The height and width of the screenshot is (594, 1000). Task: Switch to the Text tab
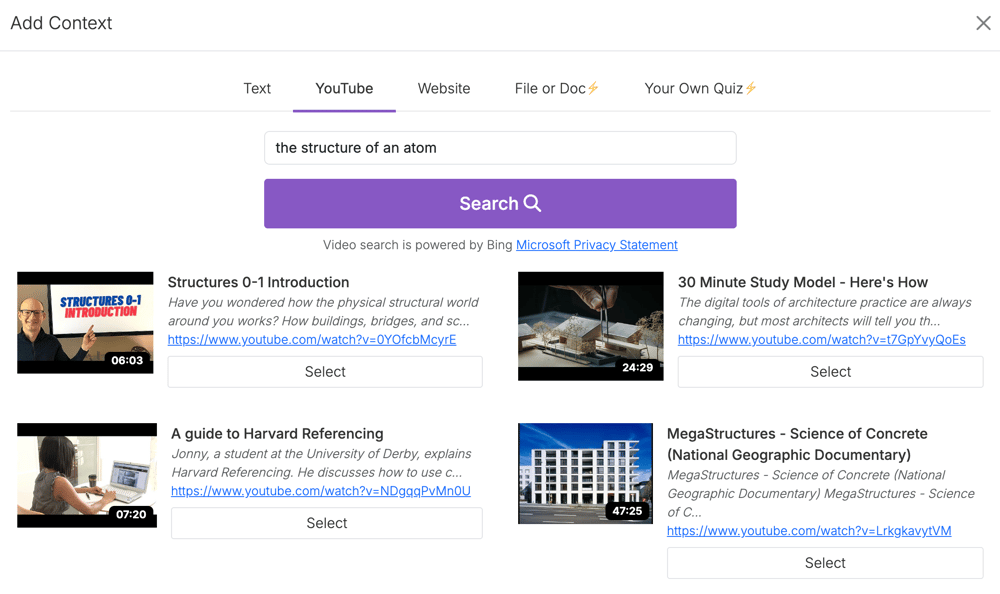[256, 88]
